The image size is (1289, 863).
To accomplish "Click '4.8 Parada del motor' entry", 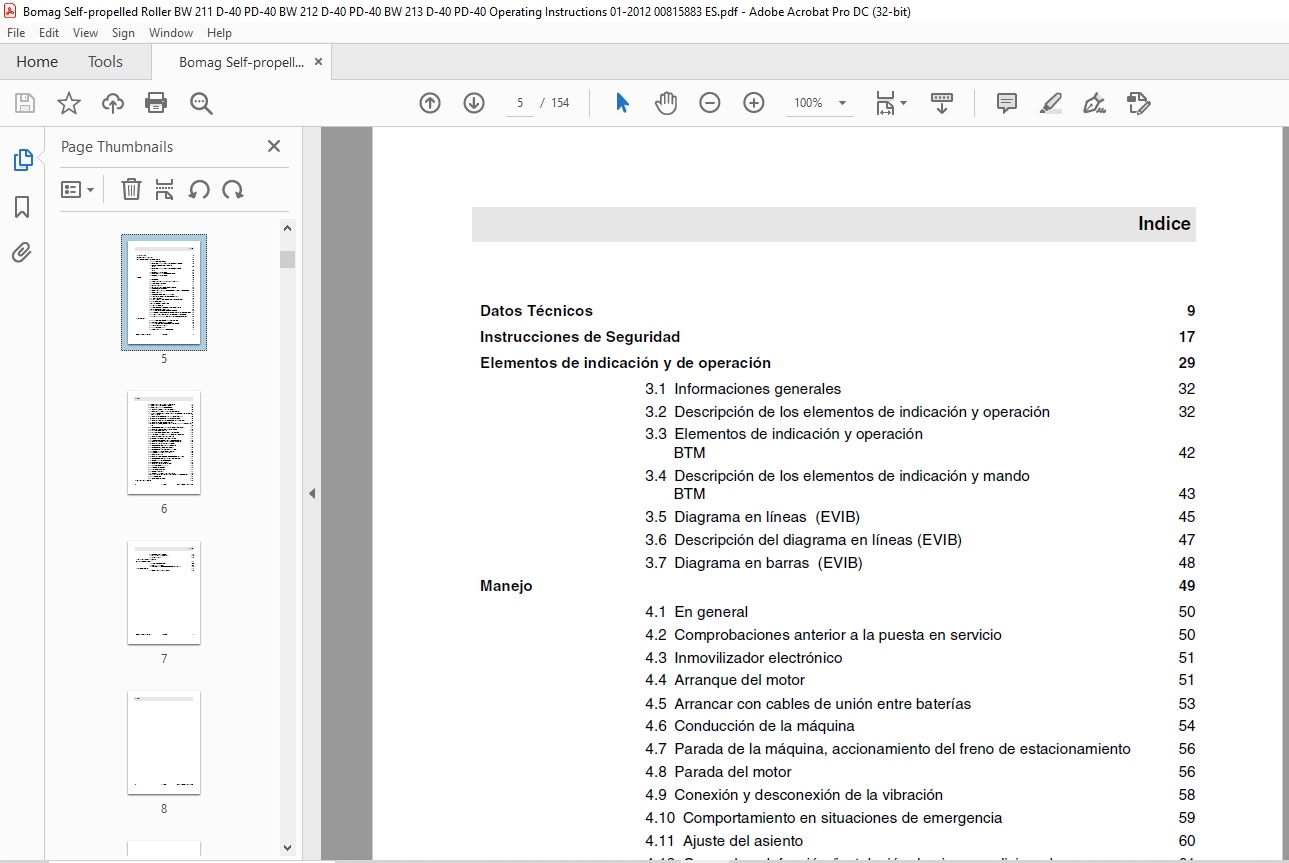I will tap(718, 772).
